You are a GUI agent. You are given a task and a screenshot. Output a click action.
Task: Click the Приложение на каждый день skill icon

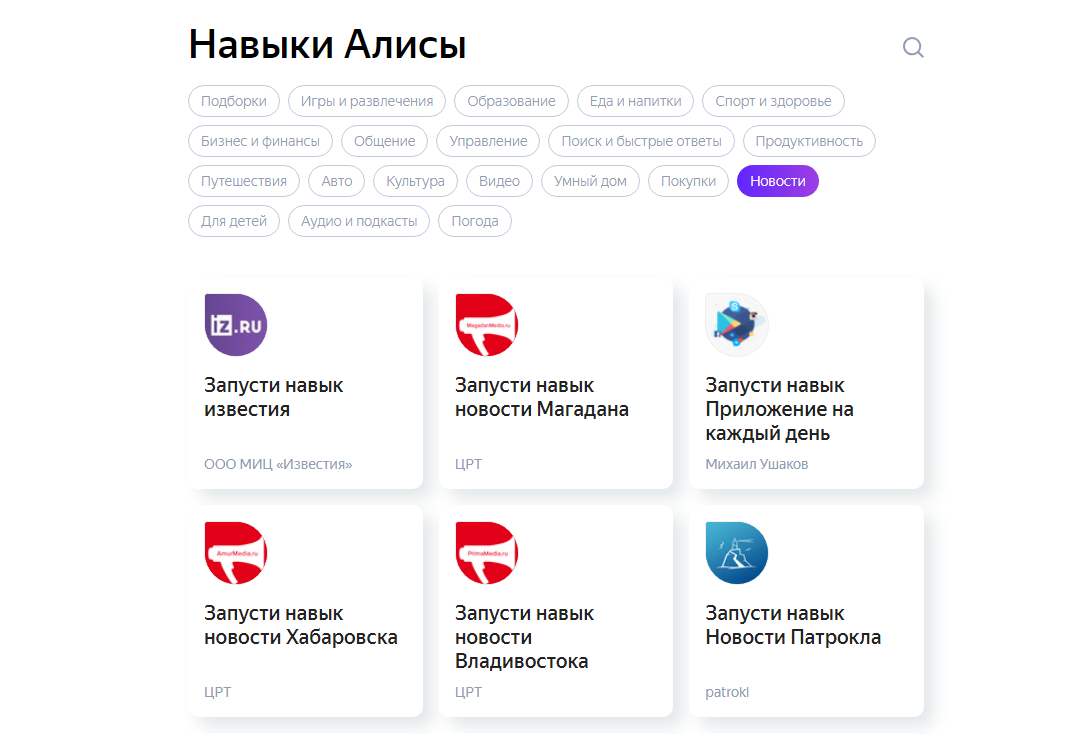pos(737,324)
